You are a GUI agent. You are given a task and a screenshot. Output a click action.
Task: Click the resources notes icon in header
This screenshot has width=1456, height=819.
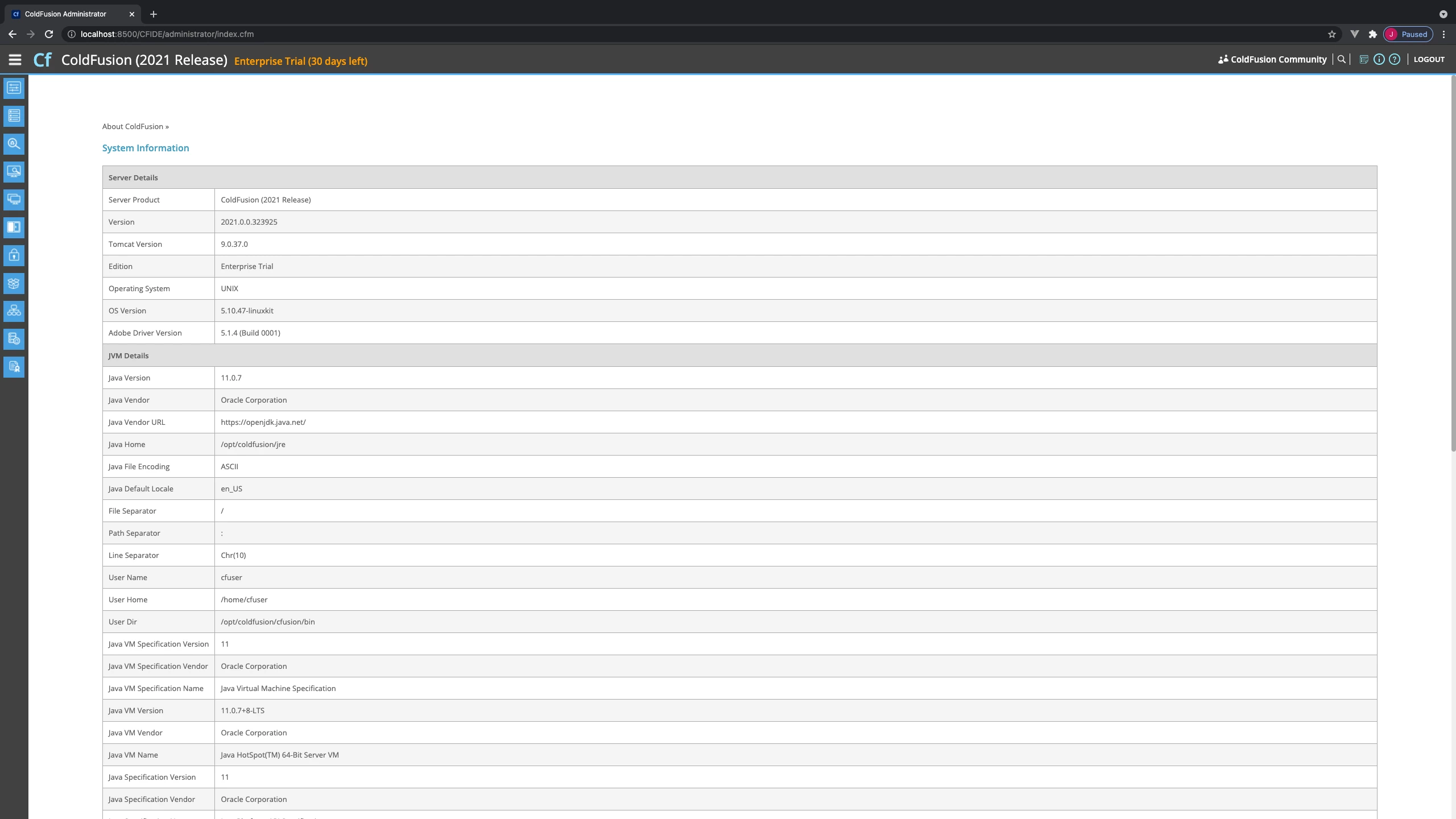pyautogui.click(x=1363, y=59)
